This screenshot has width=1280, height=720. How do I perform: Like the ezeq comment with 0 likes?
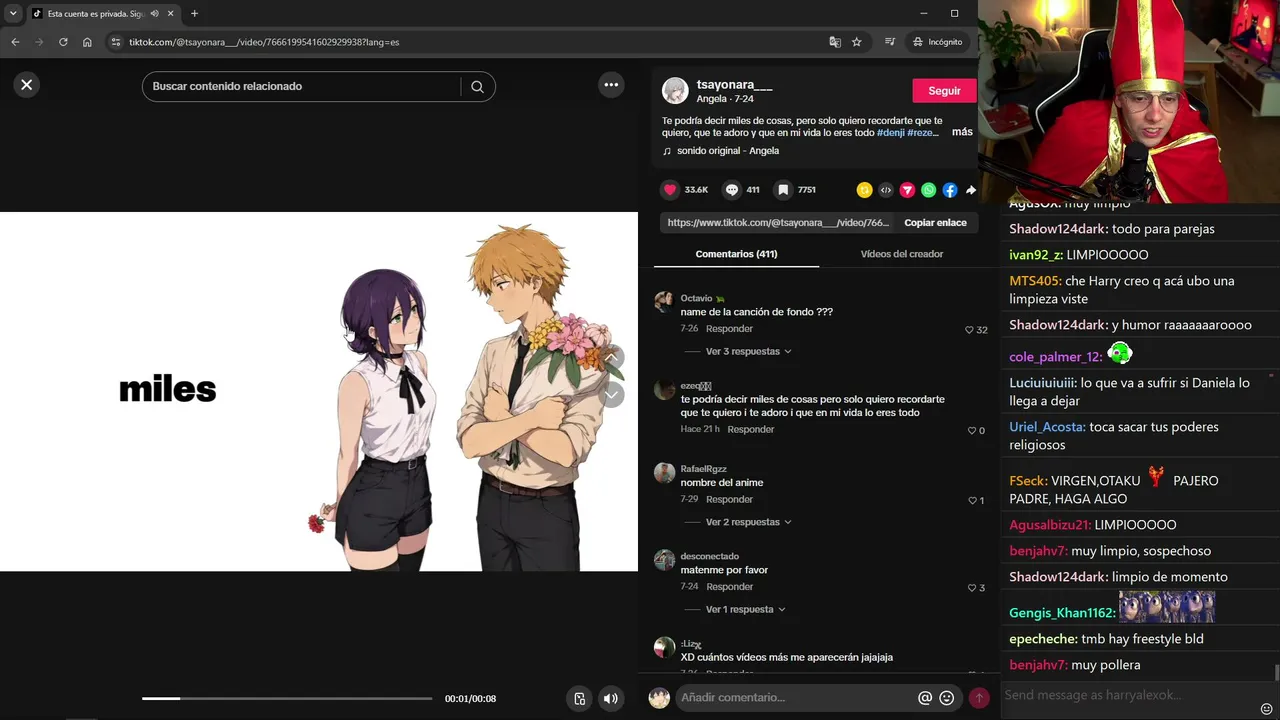(970, 431)
